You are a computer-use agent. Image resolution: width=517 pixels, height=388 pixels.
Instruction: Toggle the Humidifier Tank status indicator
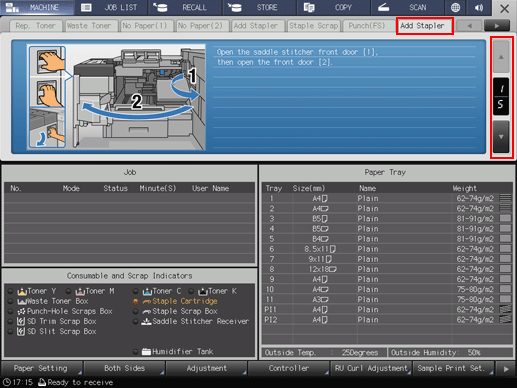tap(135, 351)
